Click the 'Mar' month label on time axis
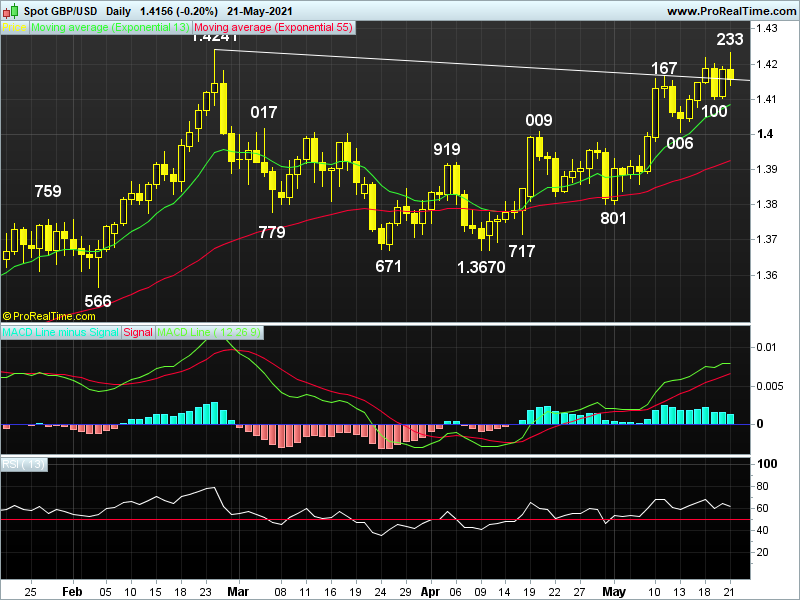Viewport: 800px width, 600px height. coord(238,592)
